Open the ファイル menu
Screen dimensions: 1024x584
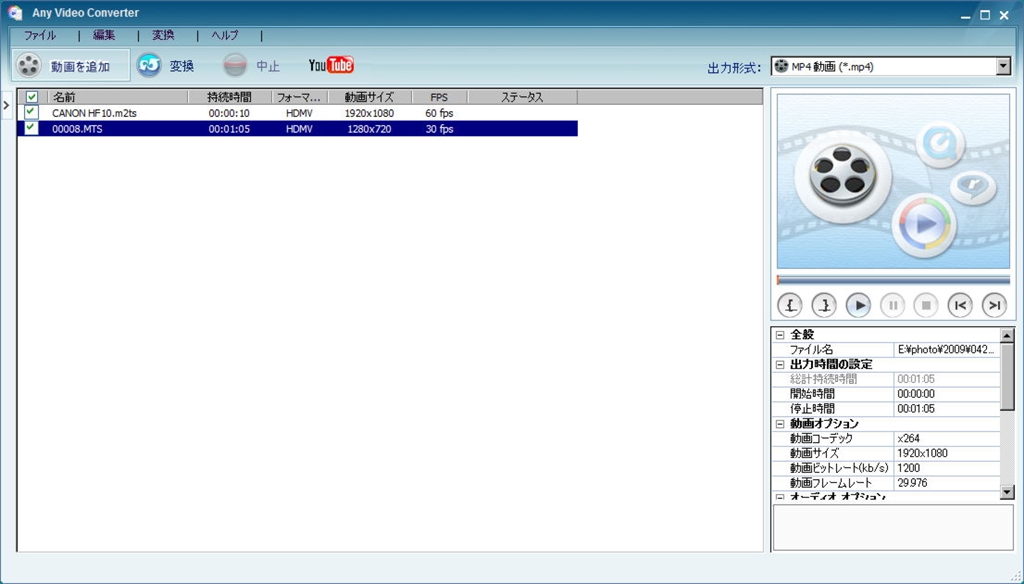40,35
